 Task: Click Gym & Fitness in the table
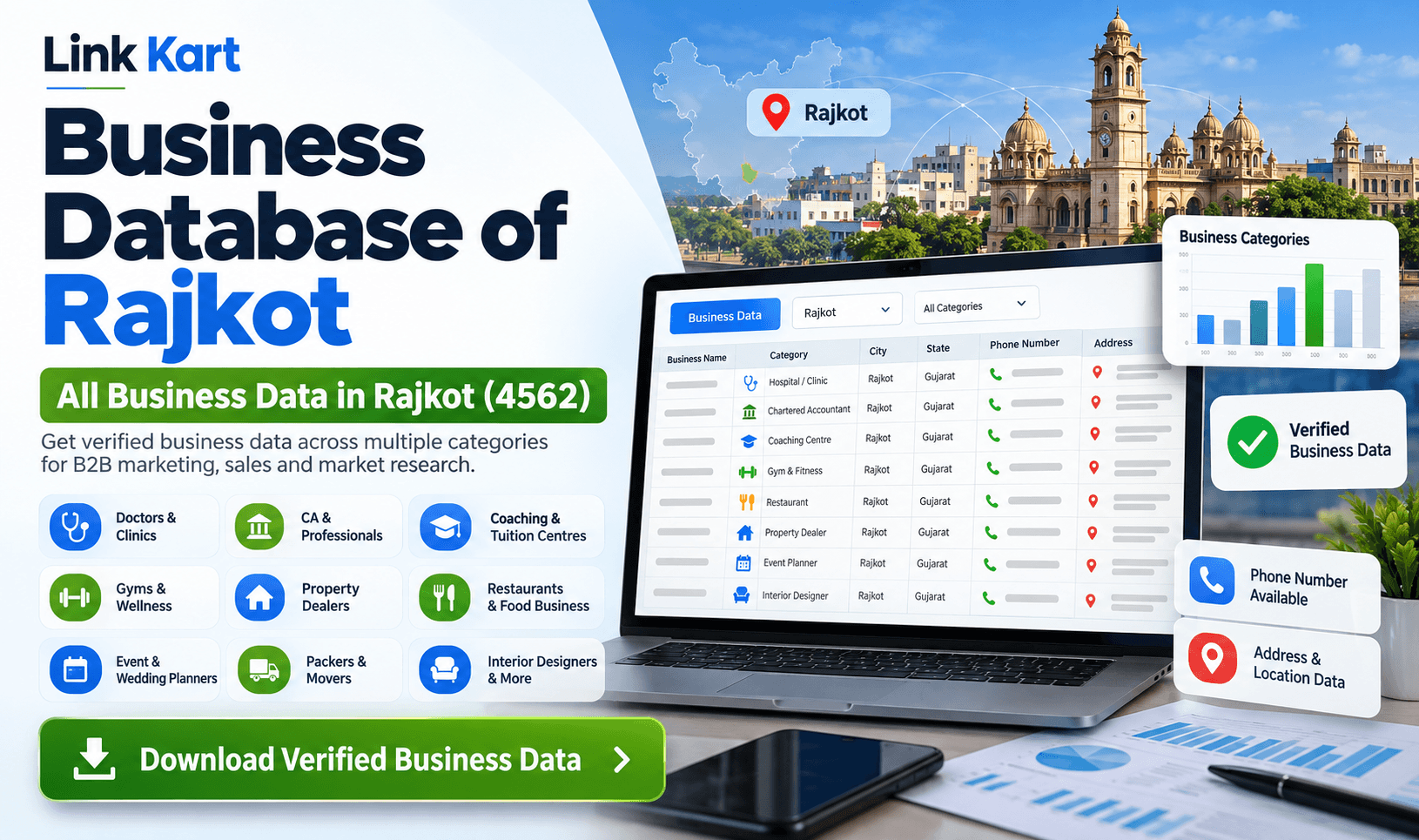(795, 471)
